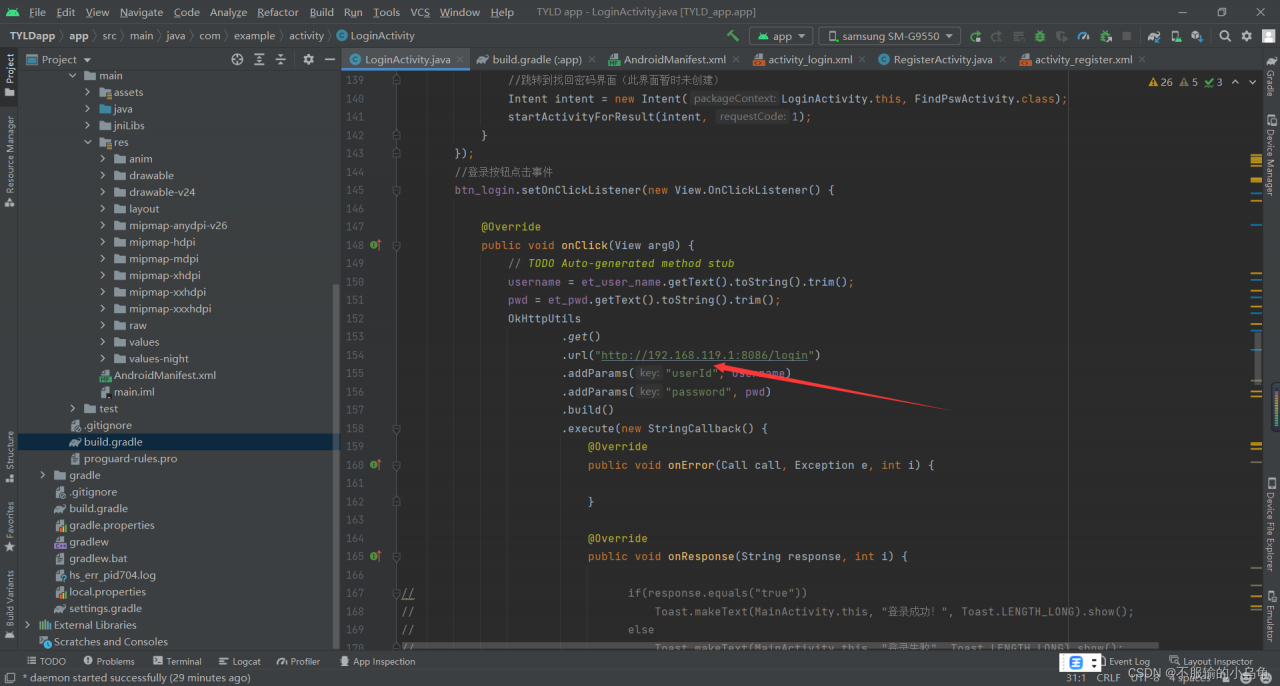
Task: Expand the assets folder
Action: coord(88,93)
